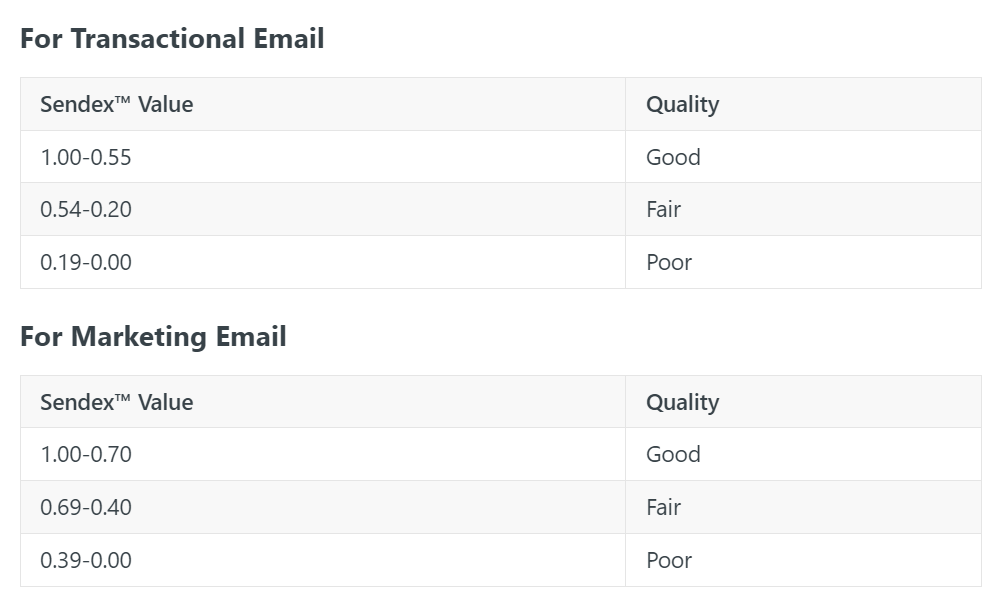This screenshot has height=603, width=994.
Task: Click the word Marketing in second heading
Action: click(139, 337)
